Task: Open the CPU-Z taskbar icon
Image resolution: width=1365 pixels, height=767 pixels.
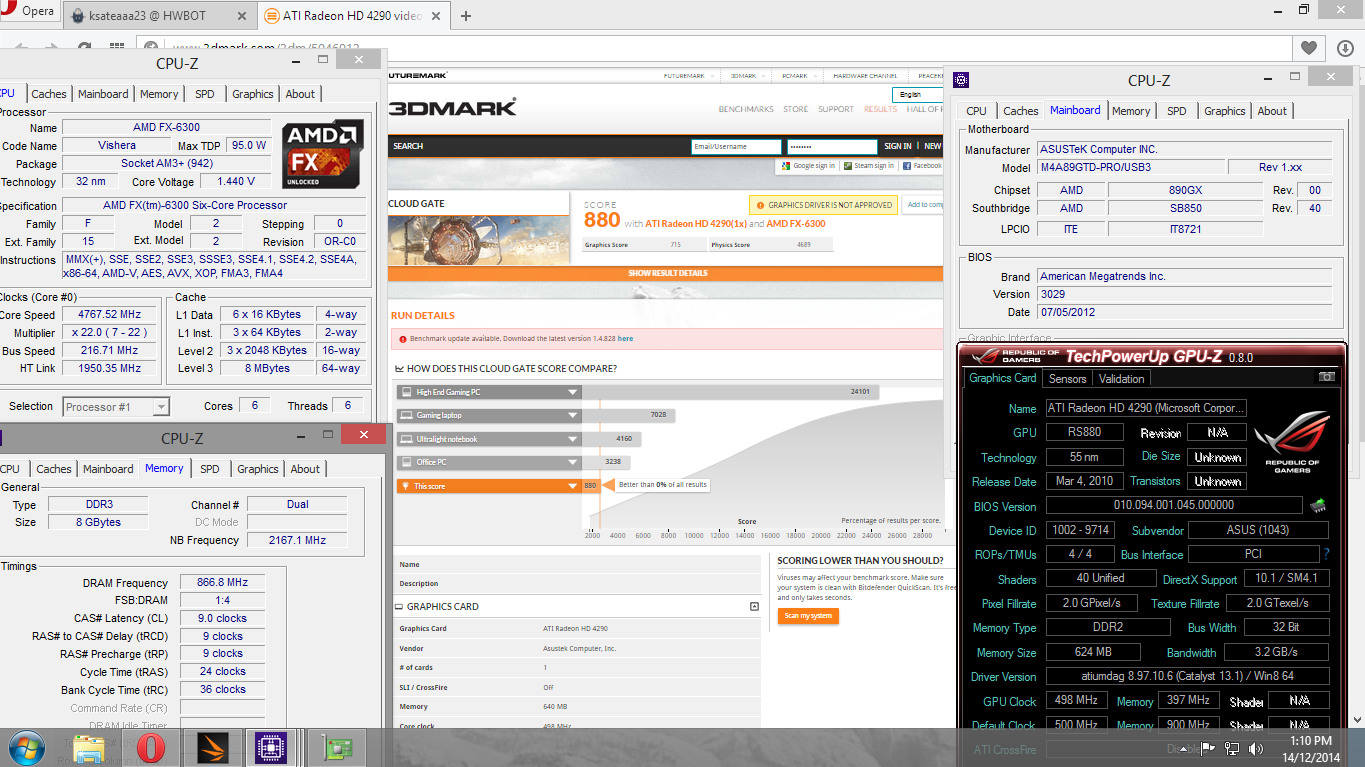Action: (x=269, y=748)
